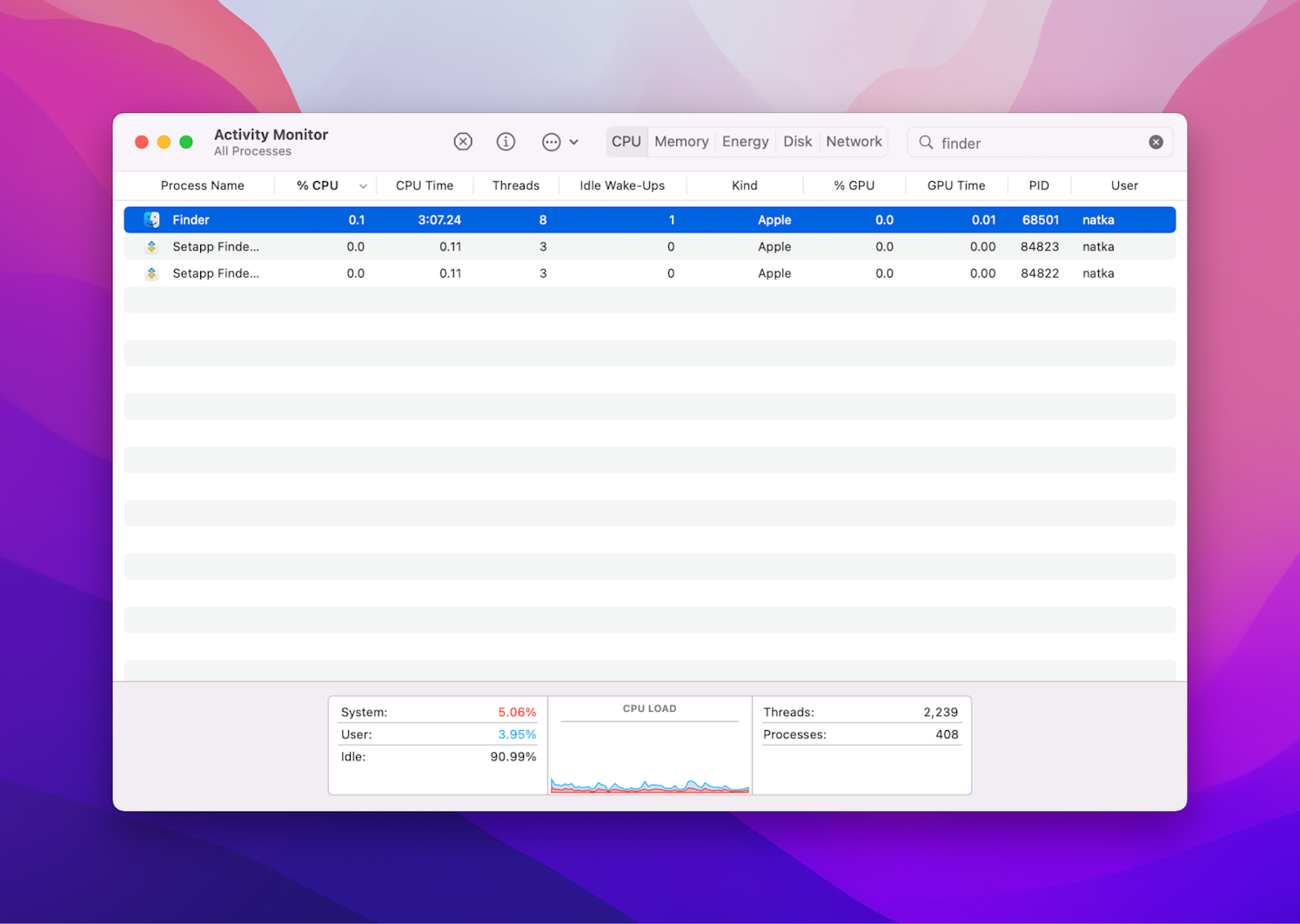Open process details with the info (i) icon
This screenshot has height=924, width=1300.
tap(506, 141)
